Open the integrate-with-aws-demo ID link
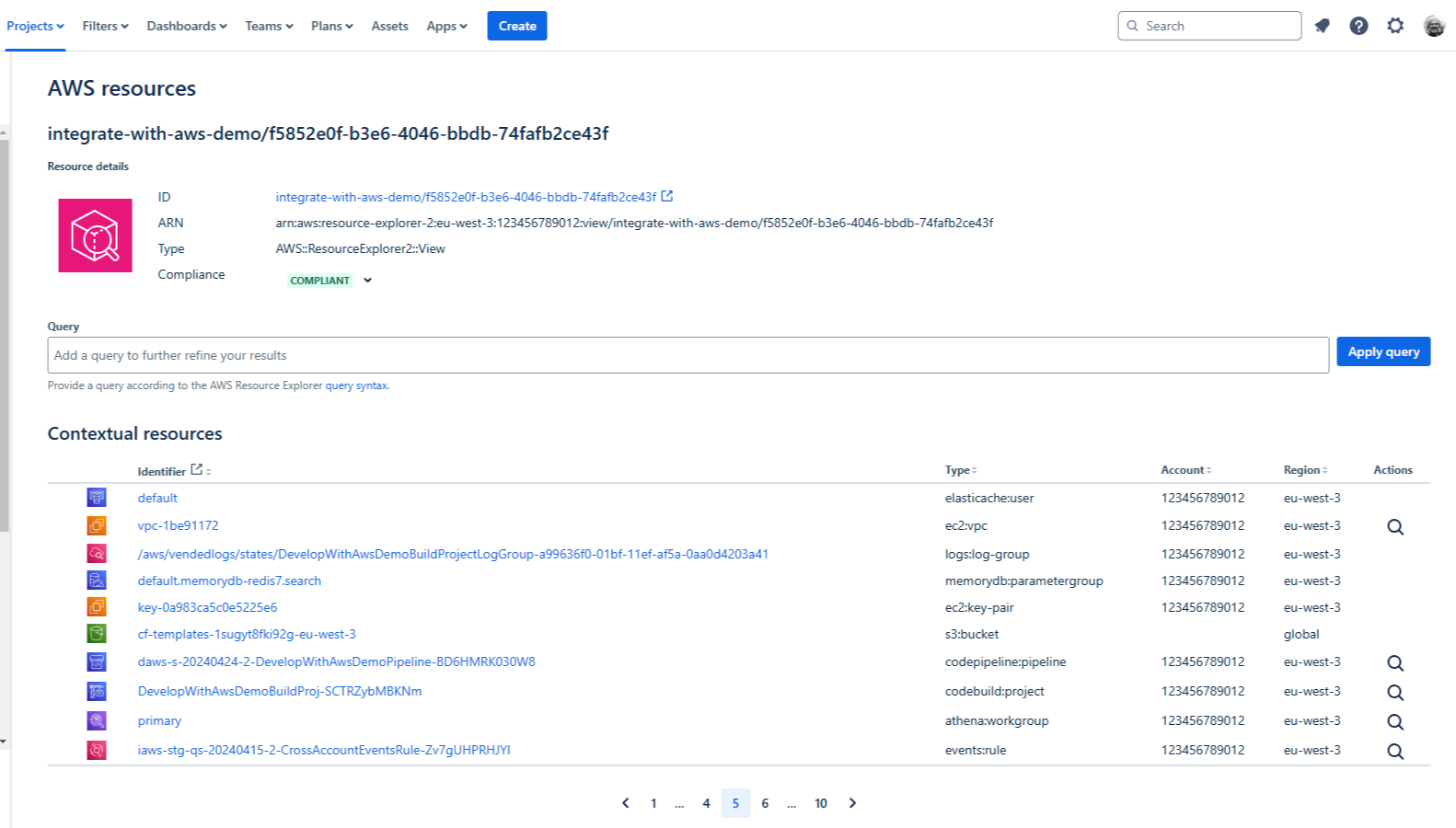This screenshot has width=1456, height=828. (466, 197)
